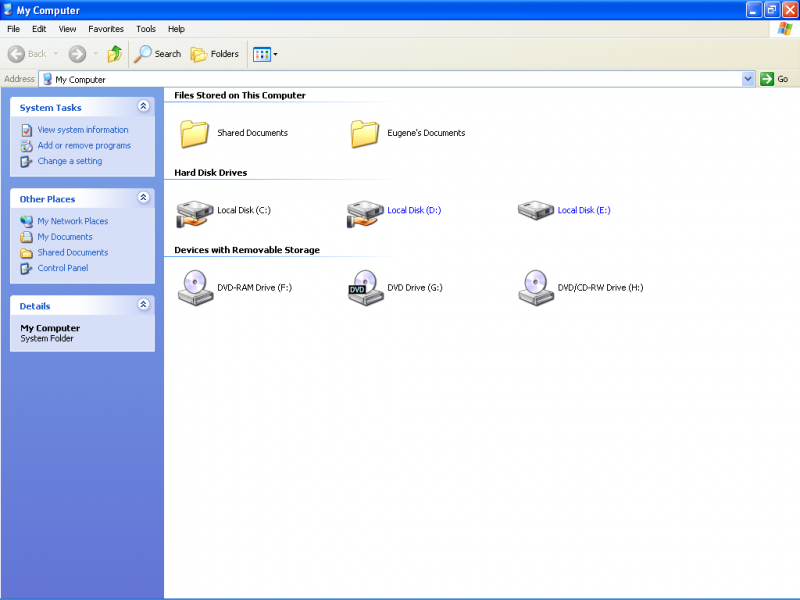This screenshot has width=800, height=600.
Task: Open the Tools menu
Action: 145,29
